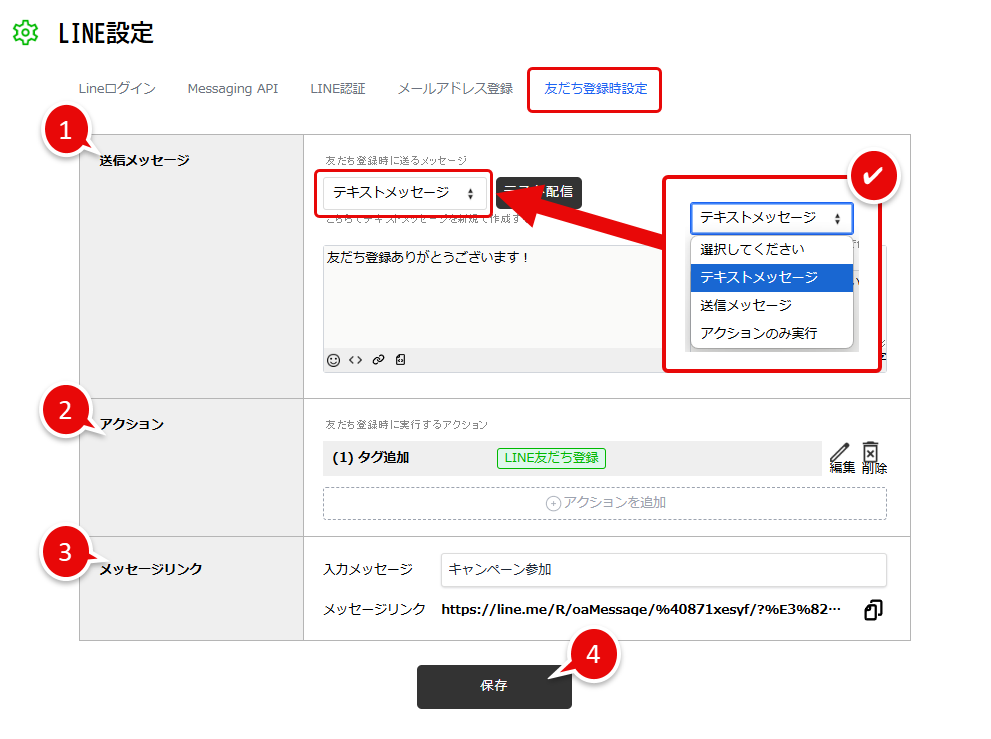This screenshot has width=991, height=739.
Task: Click inside the キャンペーン参加 input field
Action: coord(663,570)
